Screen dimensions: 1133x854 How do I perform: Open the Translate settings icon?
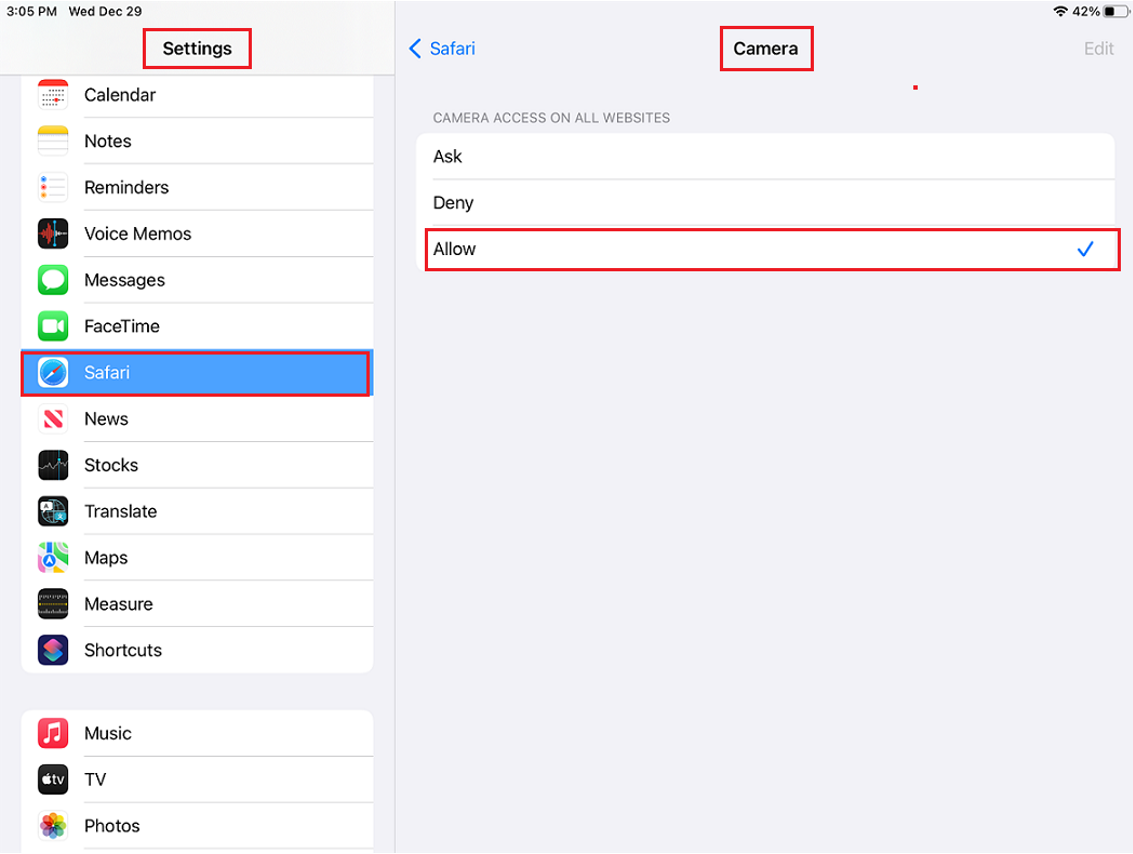click(52, 511)
